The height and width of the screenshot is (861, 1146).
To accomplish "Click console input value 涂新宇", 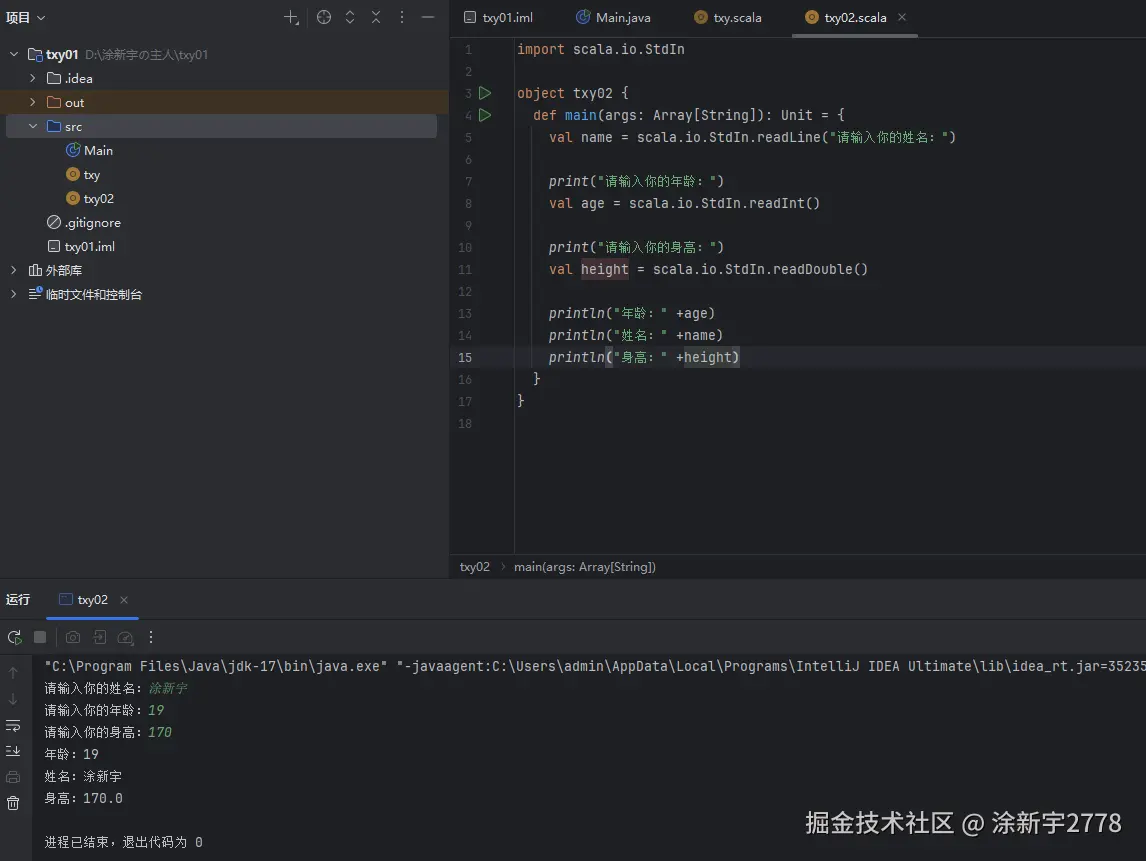I will tap(168, 688).
